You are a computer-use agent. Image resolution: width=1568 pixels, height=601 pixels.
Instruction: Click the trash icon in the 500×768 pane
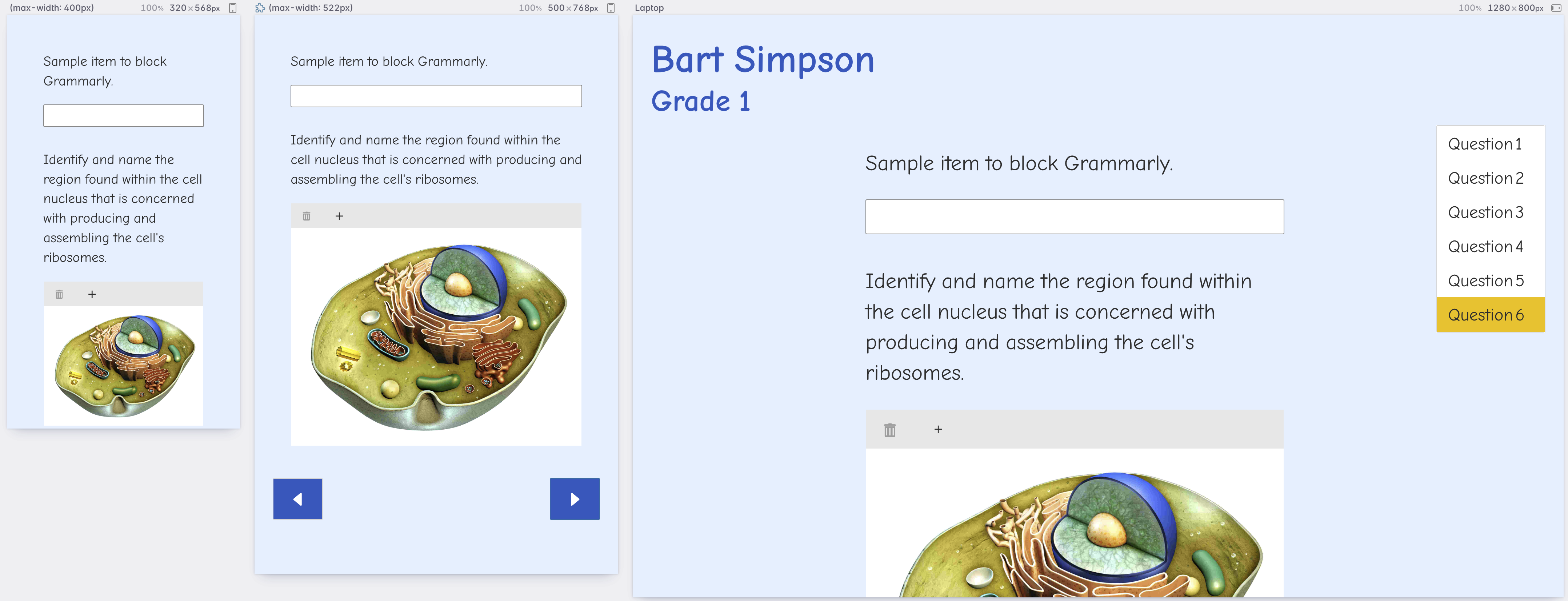[x=307, y=216]
